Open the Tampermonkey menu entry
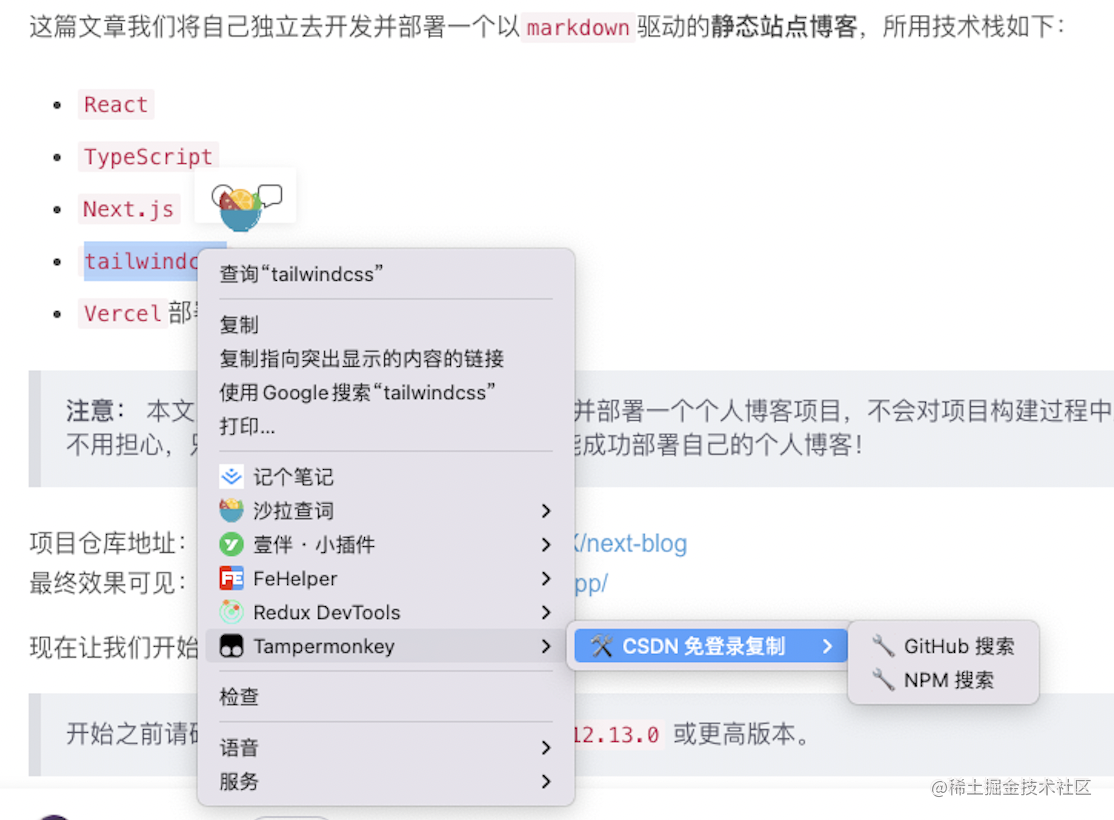The width and height of the screenshot is (1114, 820). pos(386,646)
